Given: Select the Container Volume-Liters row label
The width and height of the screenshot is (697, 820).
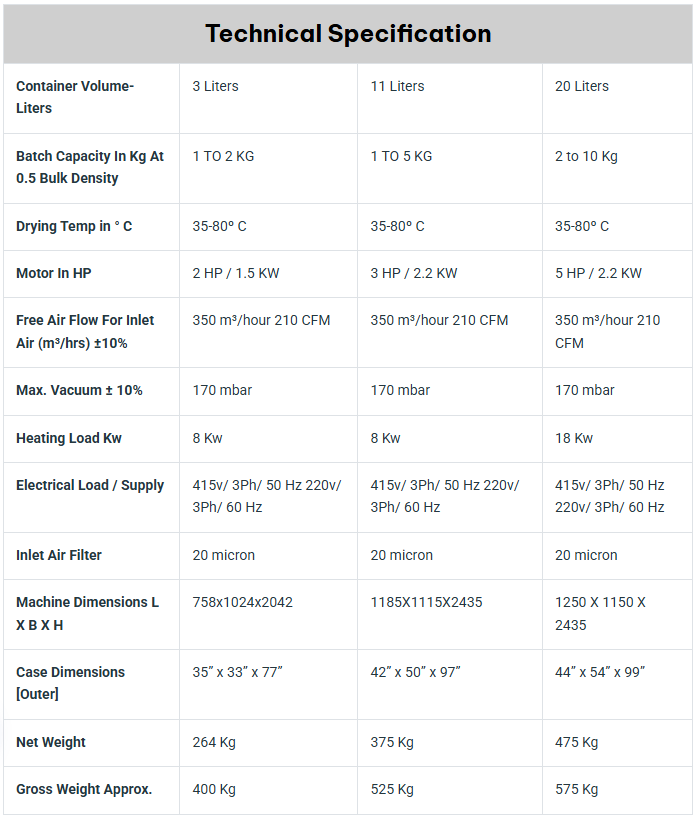Looking at the screenshot, I should tap(74, 97).
